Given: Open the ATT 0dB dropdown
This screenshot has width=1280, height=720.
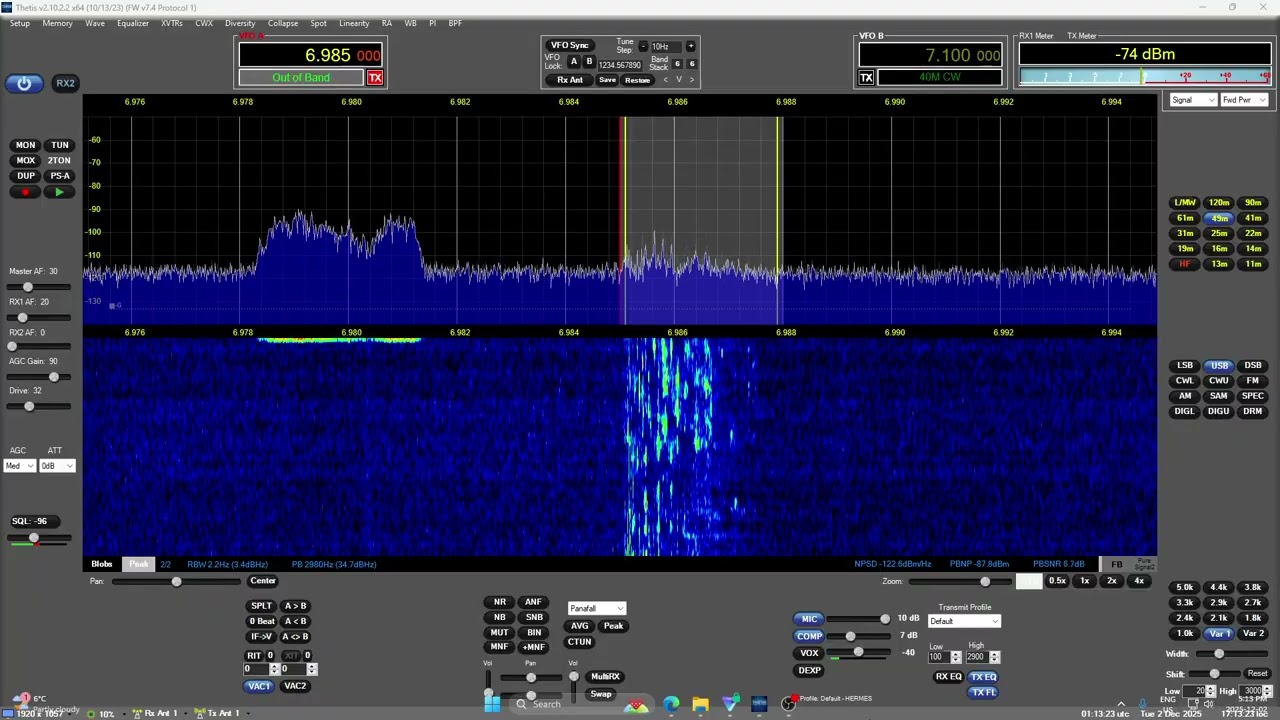Looking at the screenshot, I should 57,466.
